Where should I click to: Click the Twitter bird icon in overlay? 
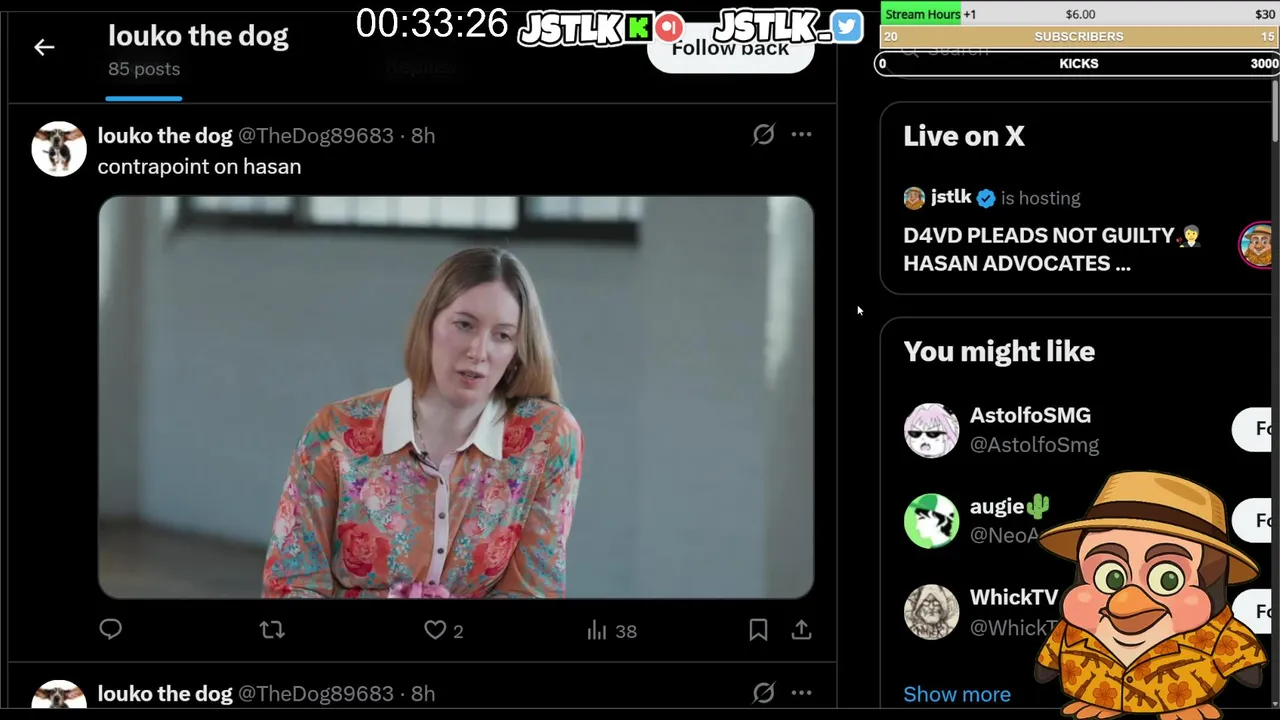click(x=846, y=27)
